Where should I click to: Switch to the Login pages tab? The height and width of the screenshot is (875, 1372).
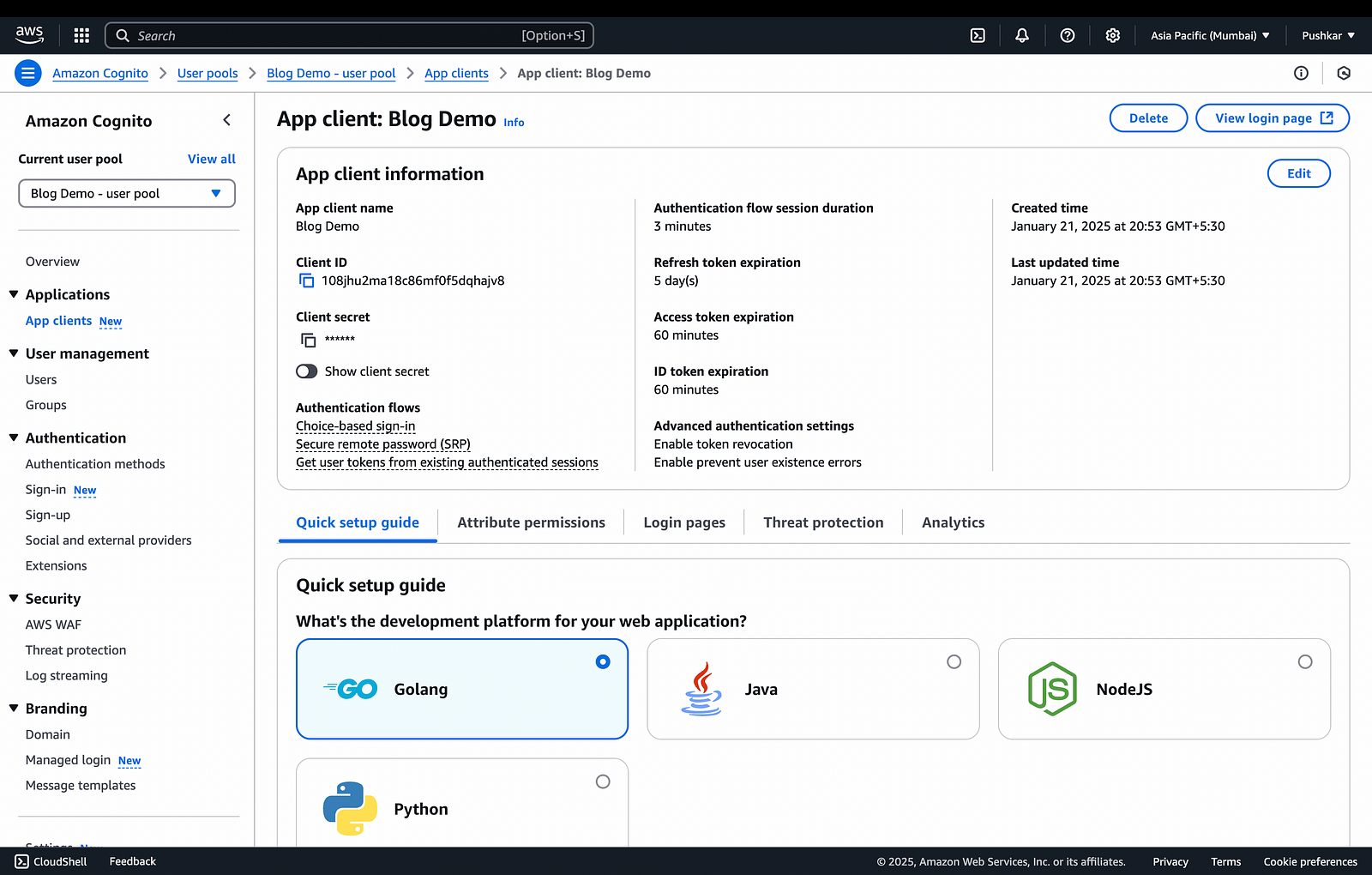click(684, 522)
